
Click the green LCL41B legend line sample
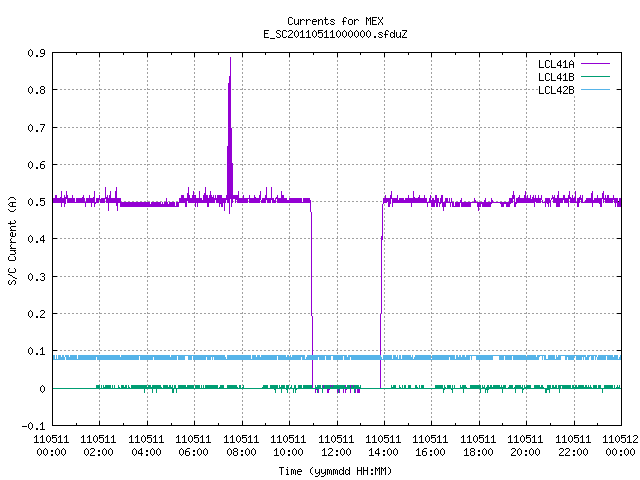coord(595,76)
